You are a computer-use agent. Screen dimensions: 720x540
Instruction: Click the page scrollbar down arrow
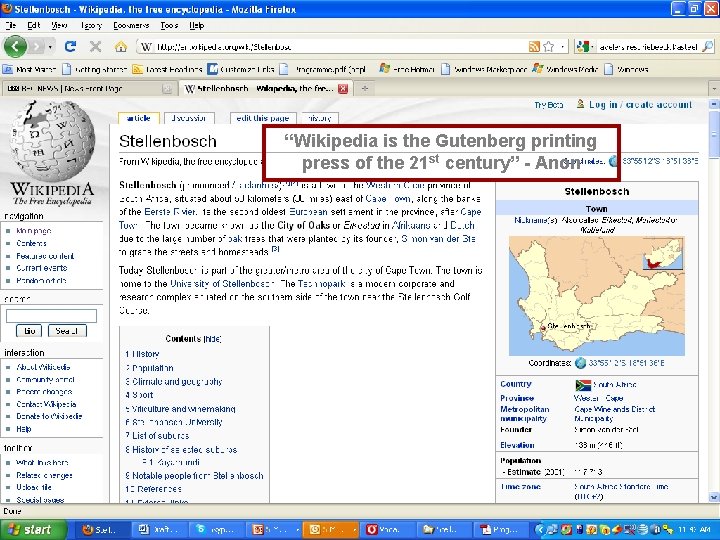pos(714,497)
